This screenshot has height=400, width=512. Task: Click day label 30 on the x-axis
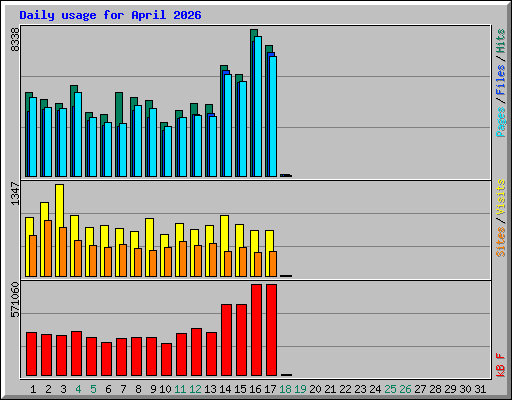465,389
